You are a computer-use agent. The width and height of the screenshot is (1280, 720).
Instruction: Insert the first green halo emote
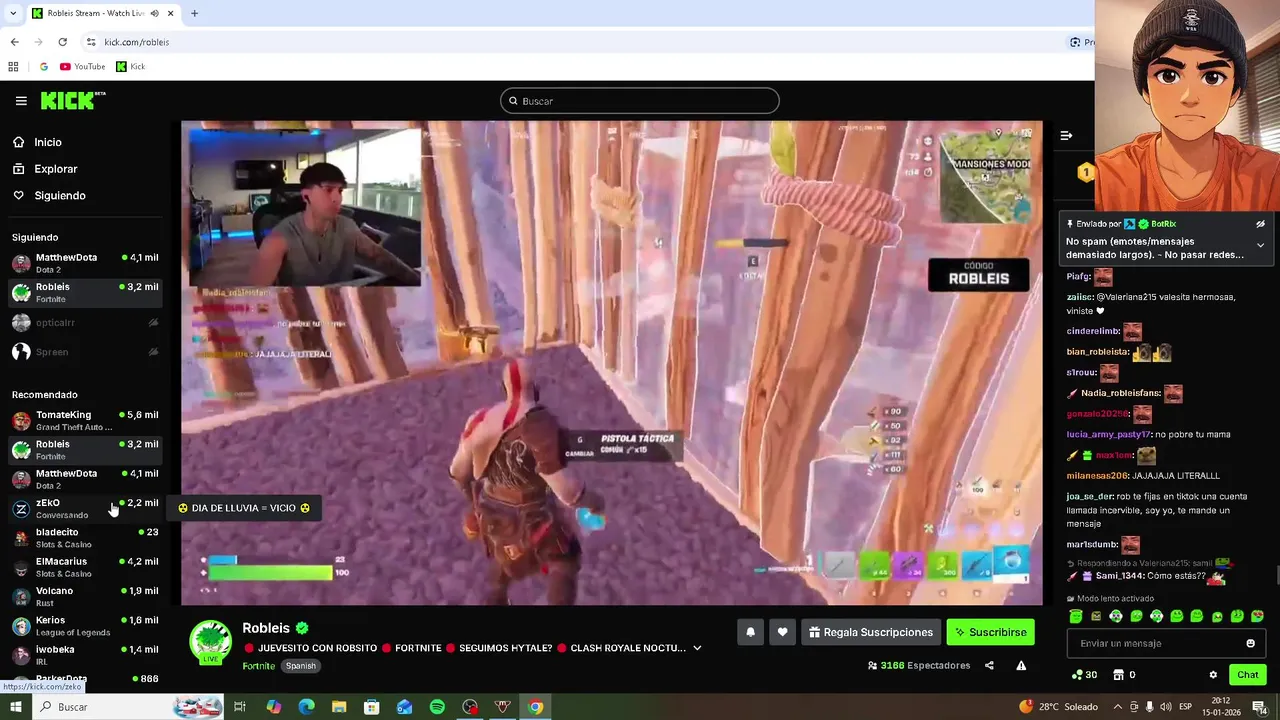pos(1076,617)
